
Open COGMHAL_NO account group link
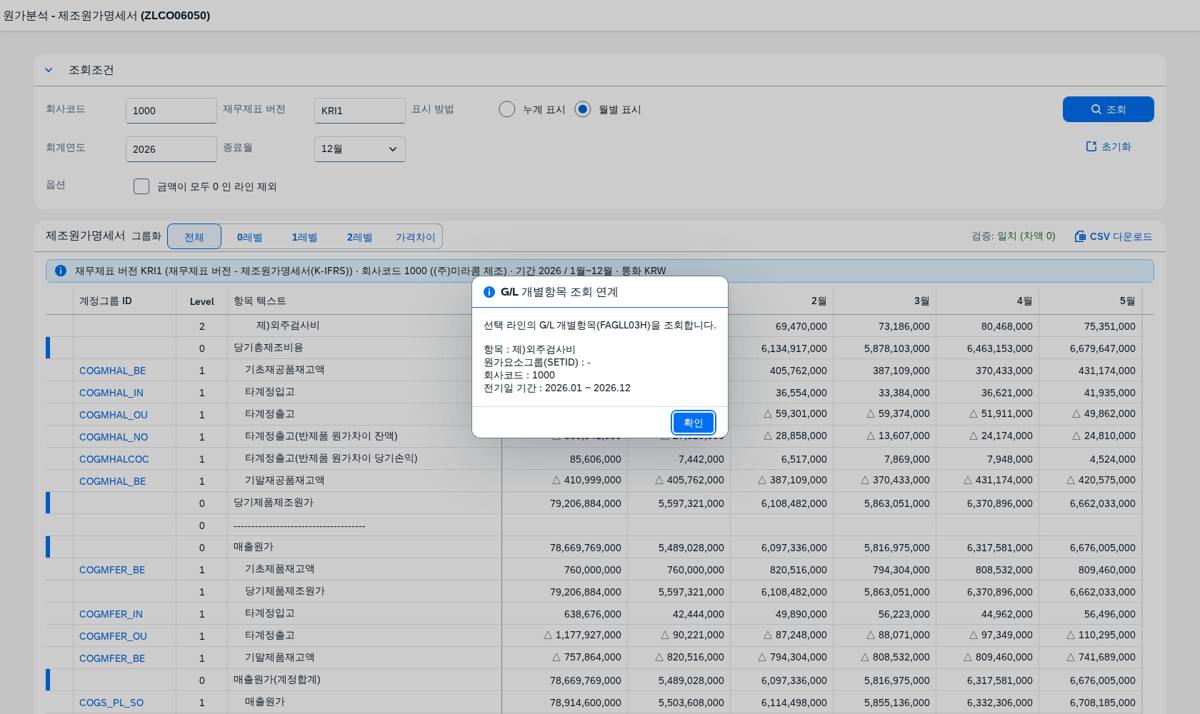(113, 437)
